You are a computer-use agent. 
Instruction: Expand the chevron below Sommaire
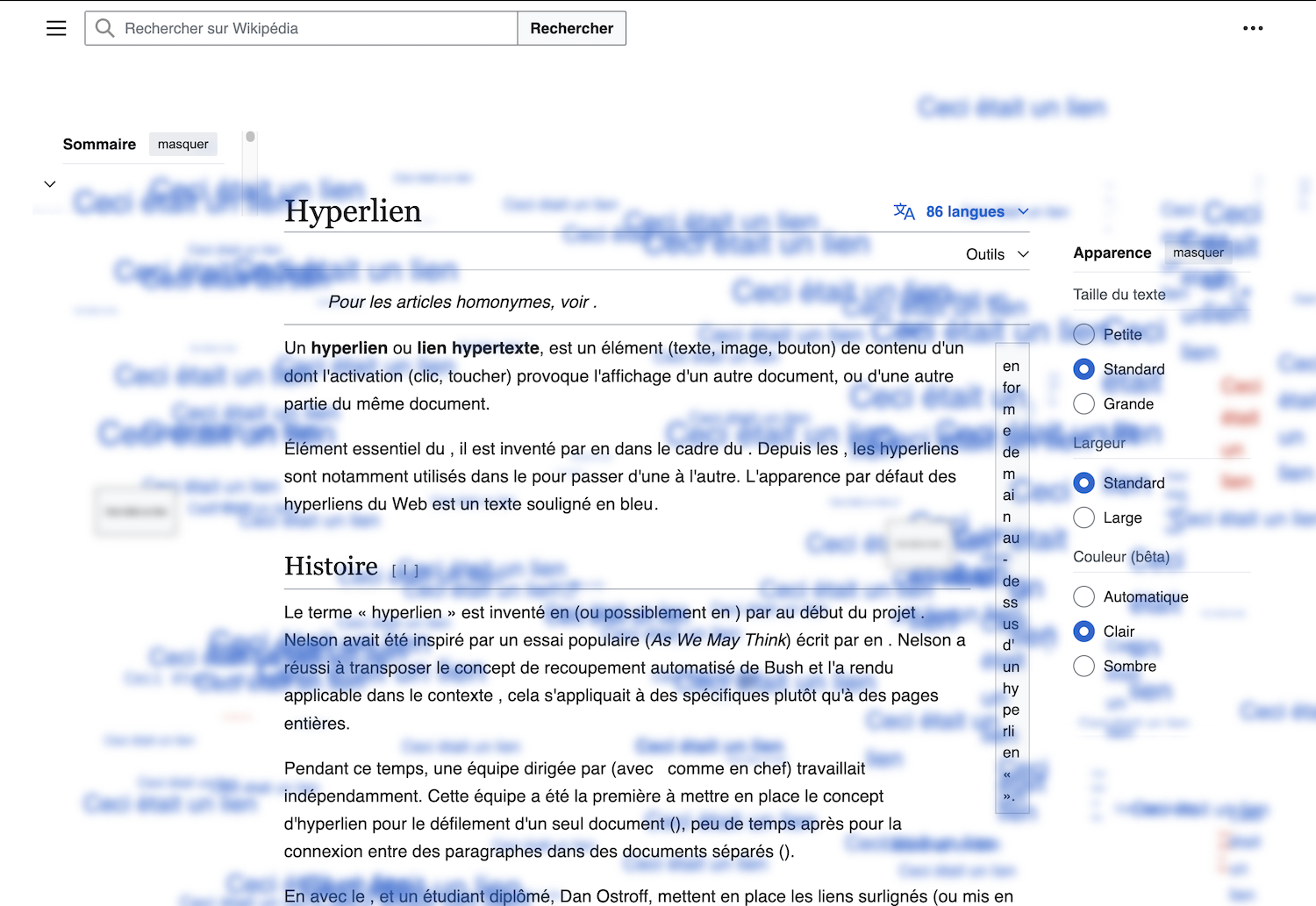tap(50, 184)
